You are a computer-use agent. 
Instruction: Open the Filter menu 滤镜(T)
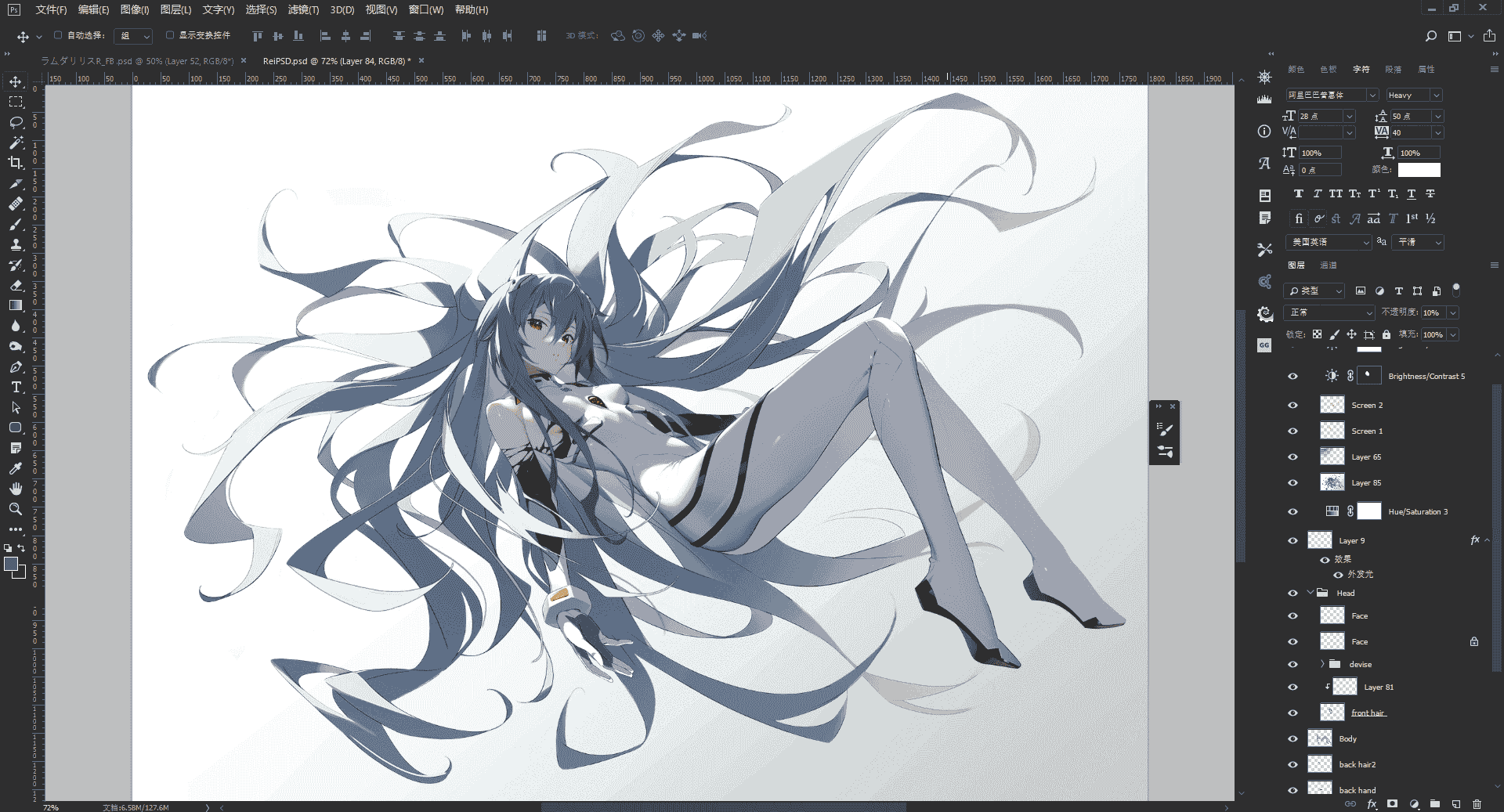click(x=303, y=9)
